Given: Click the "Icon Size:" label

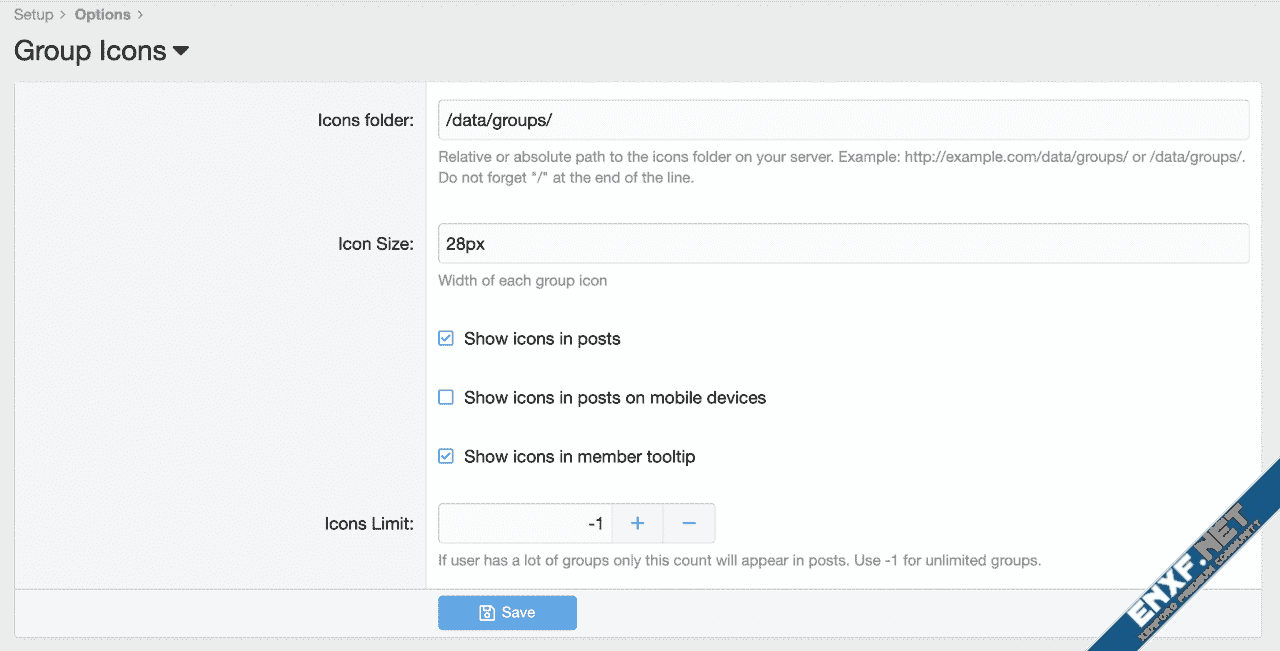Looking at the screenshot, I should [375, 244].
